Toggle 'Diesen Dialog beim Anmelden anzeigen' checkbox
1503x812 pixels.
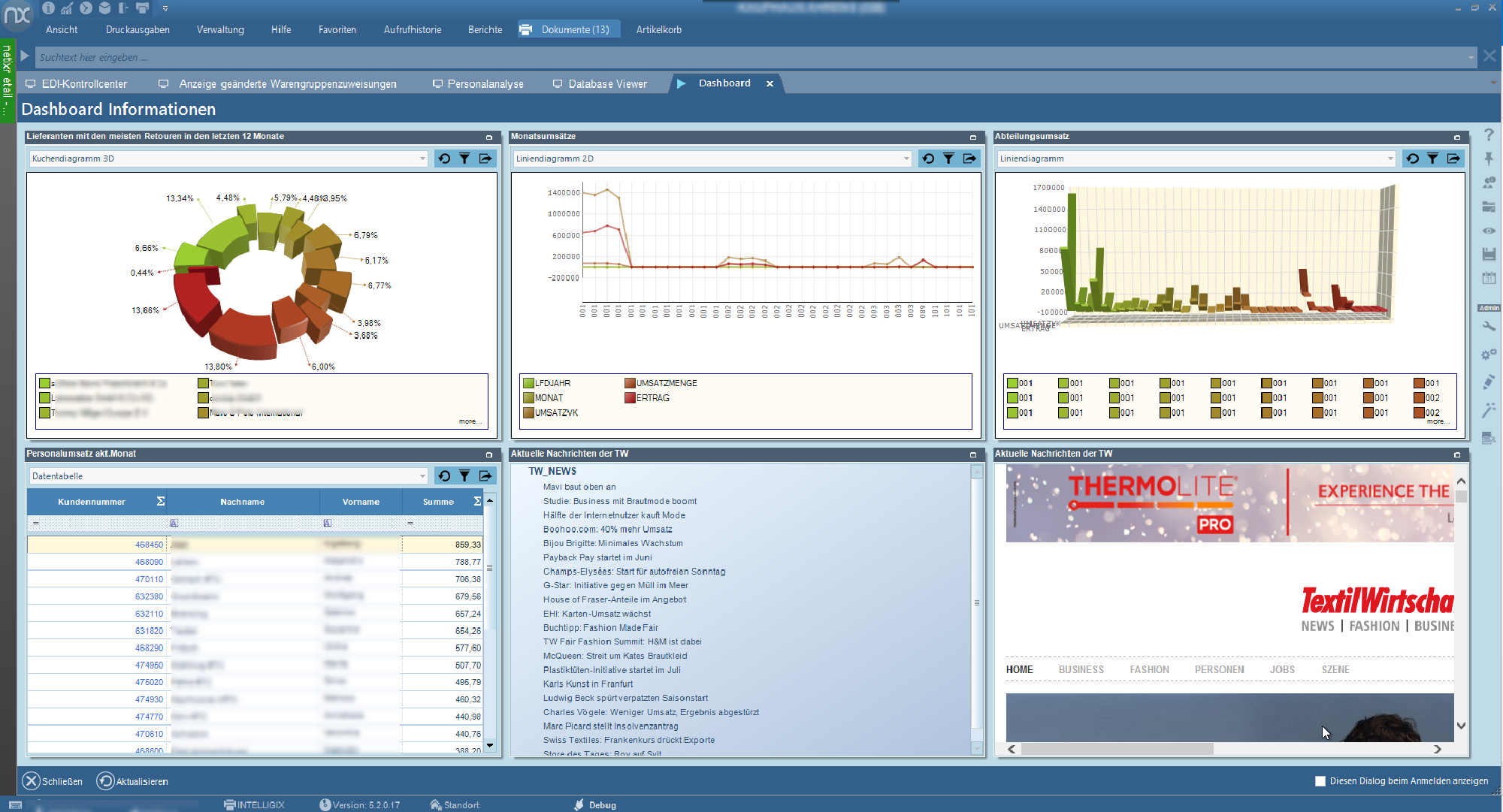pos(1320,781)
